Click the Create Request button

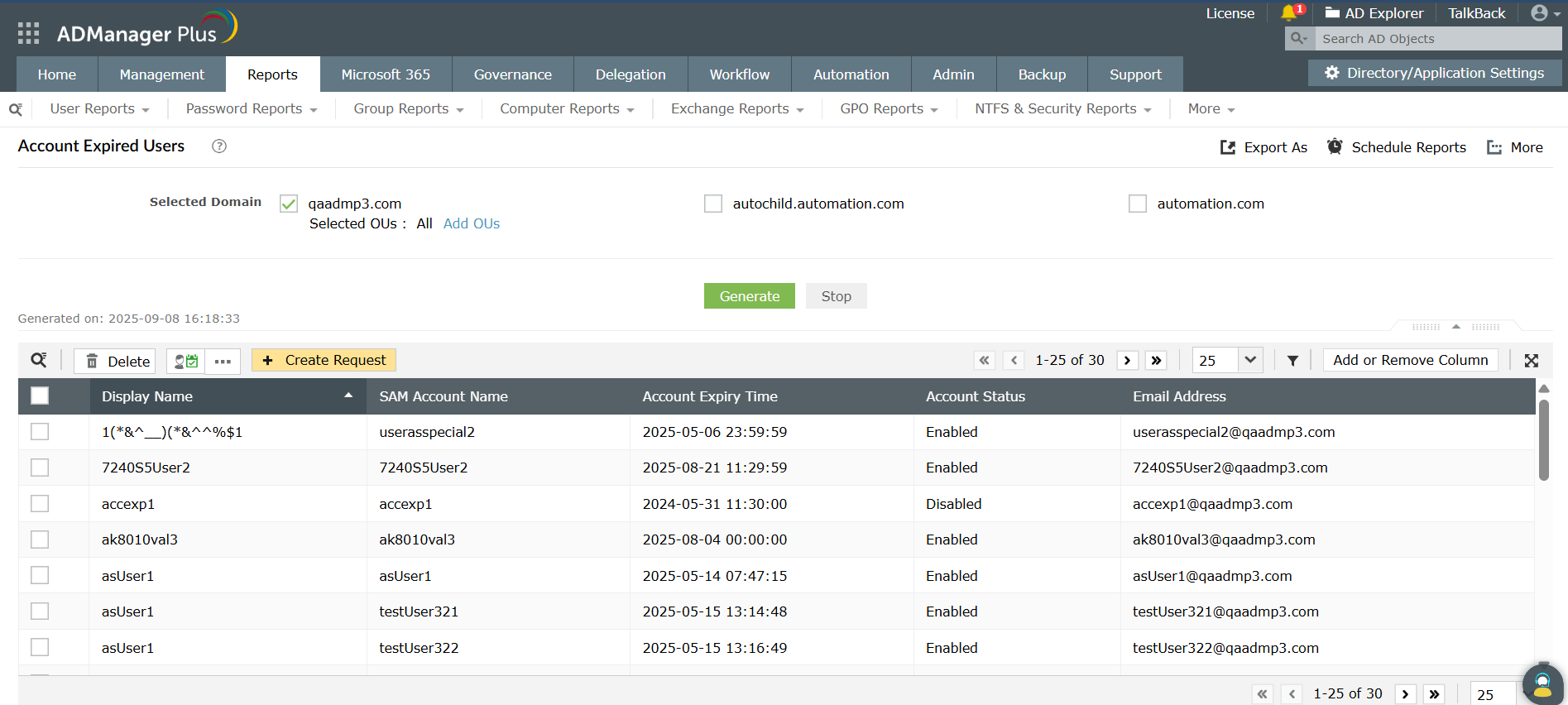click(324, 360)
